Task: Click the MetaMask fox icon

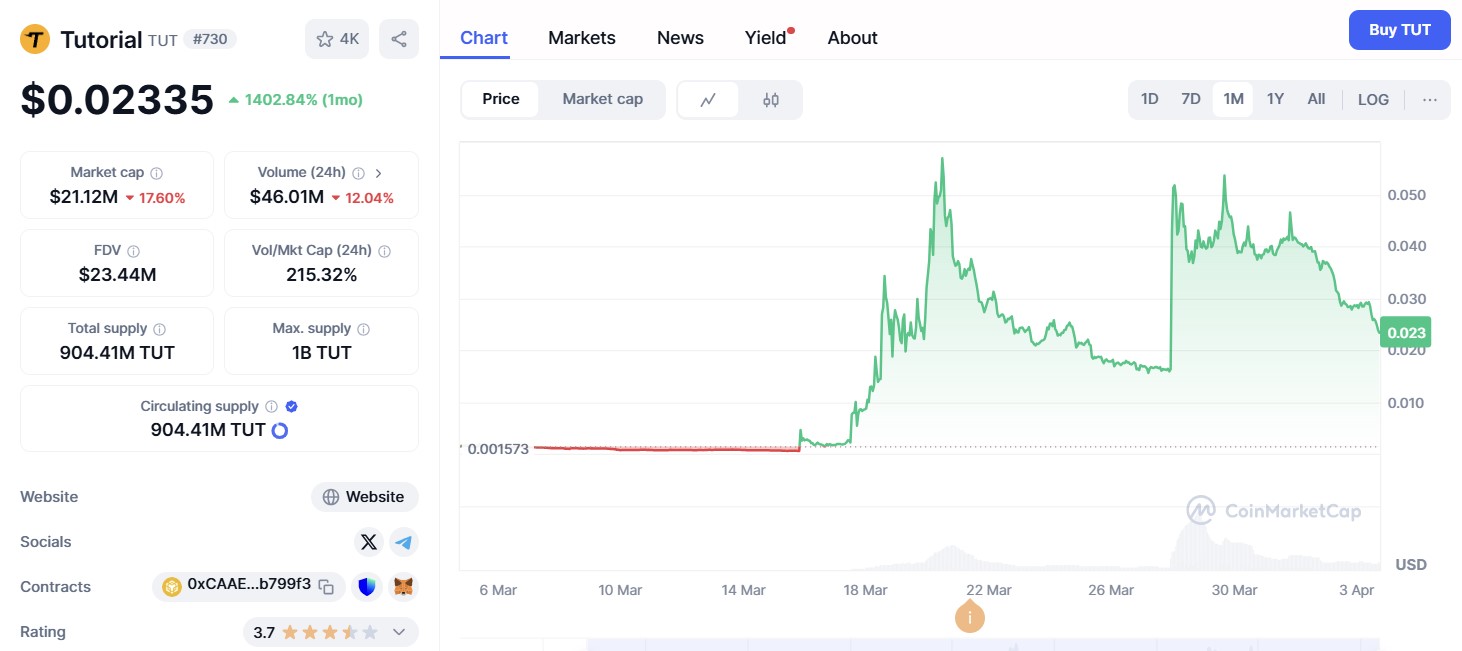Action: 404,587
